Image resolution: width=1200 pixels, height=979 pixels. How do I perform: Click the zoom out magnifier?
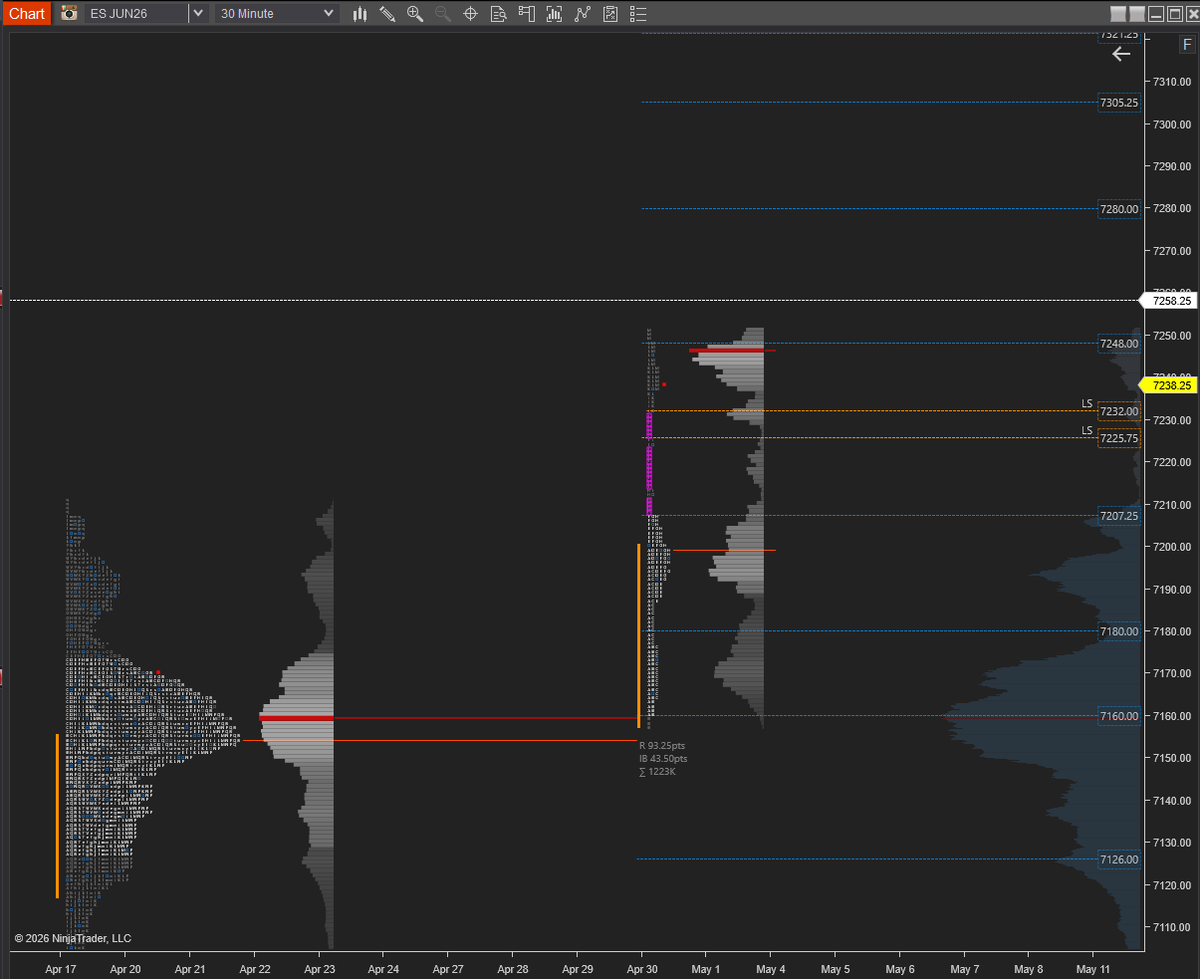pyautogui.click(x=443, y=14)
